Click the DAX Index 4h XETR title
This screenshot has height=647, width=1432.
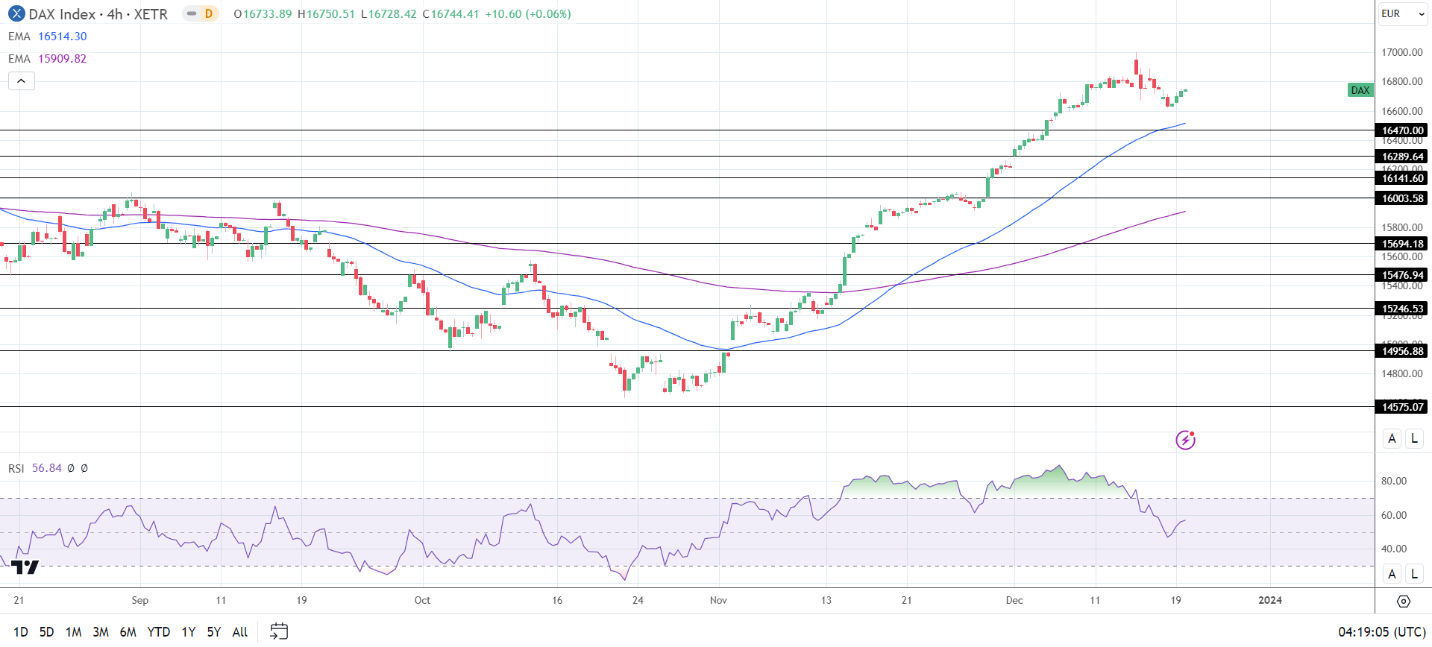click(x=100, y=14)
